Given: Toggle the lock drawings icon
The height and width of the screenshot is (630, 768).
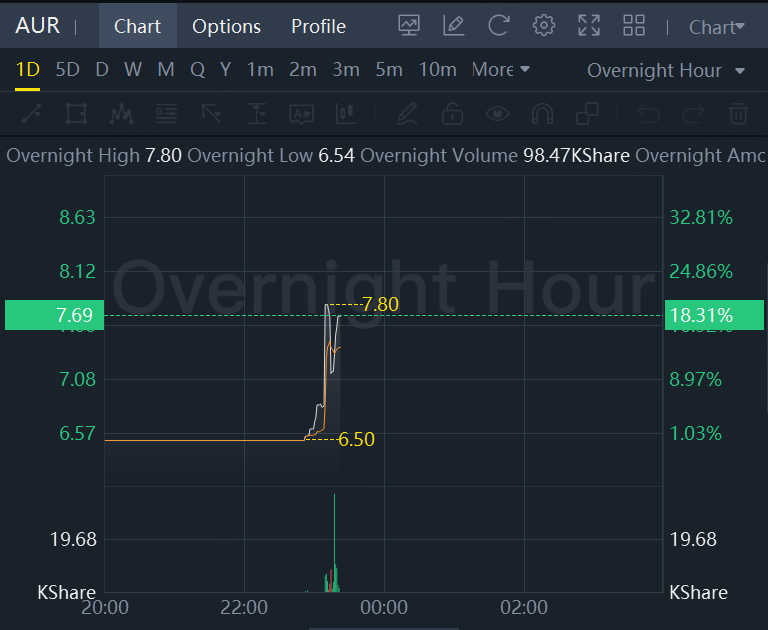Looking at the screenshot, I should 452,114.
